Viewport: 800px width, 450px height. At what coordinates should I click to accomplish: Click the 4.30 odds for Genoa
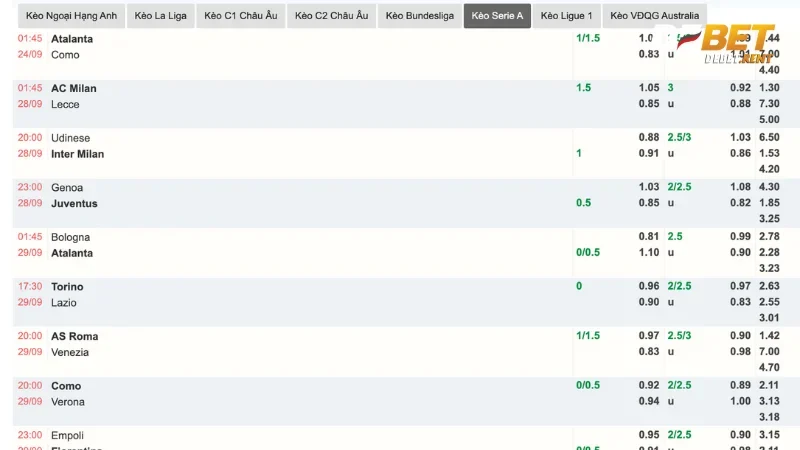click(x=769, y=186)
